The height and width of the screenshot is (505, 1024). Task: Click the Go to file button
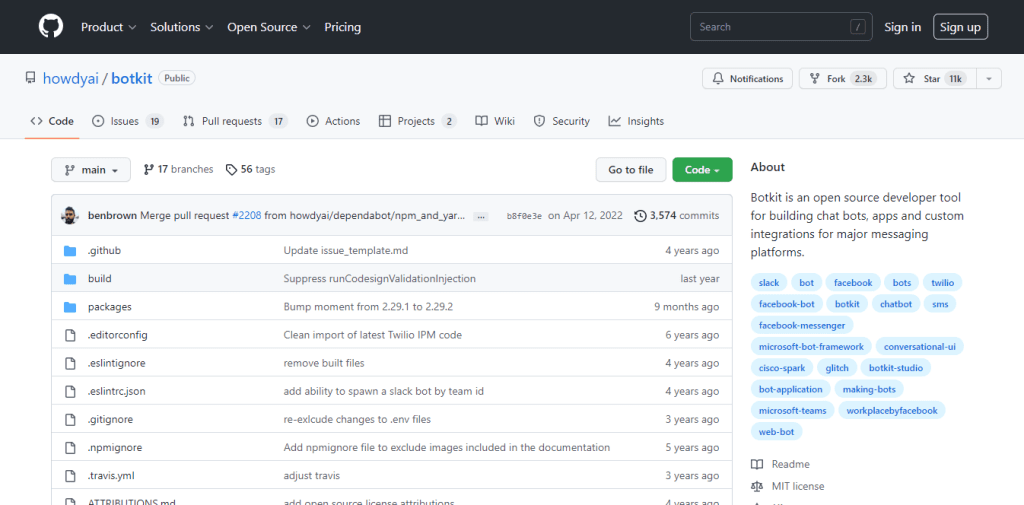point(631,170)
